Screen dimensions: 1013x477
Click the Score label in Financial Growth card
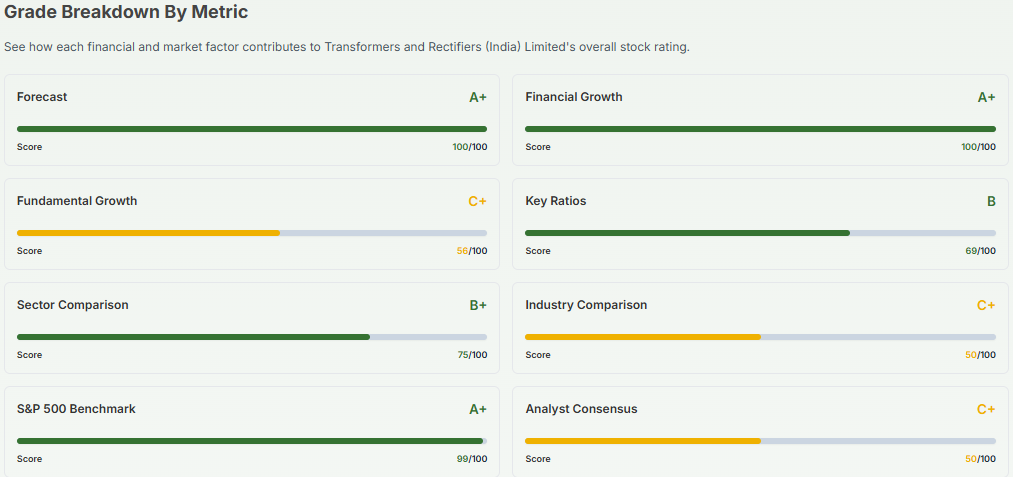[x=538, y=147]
